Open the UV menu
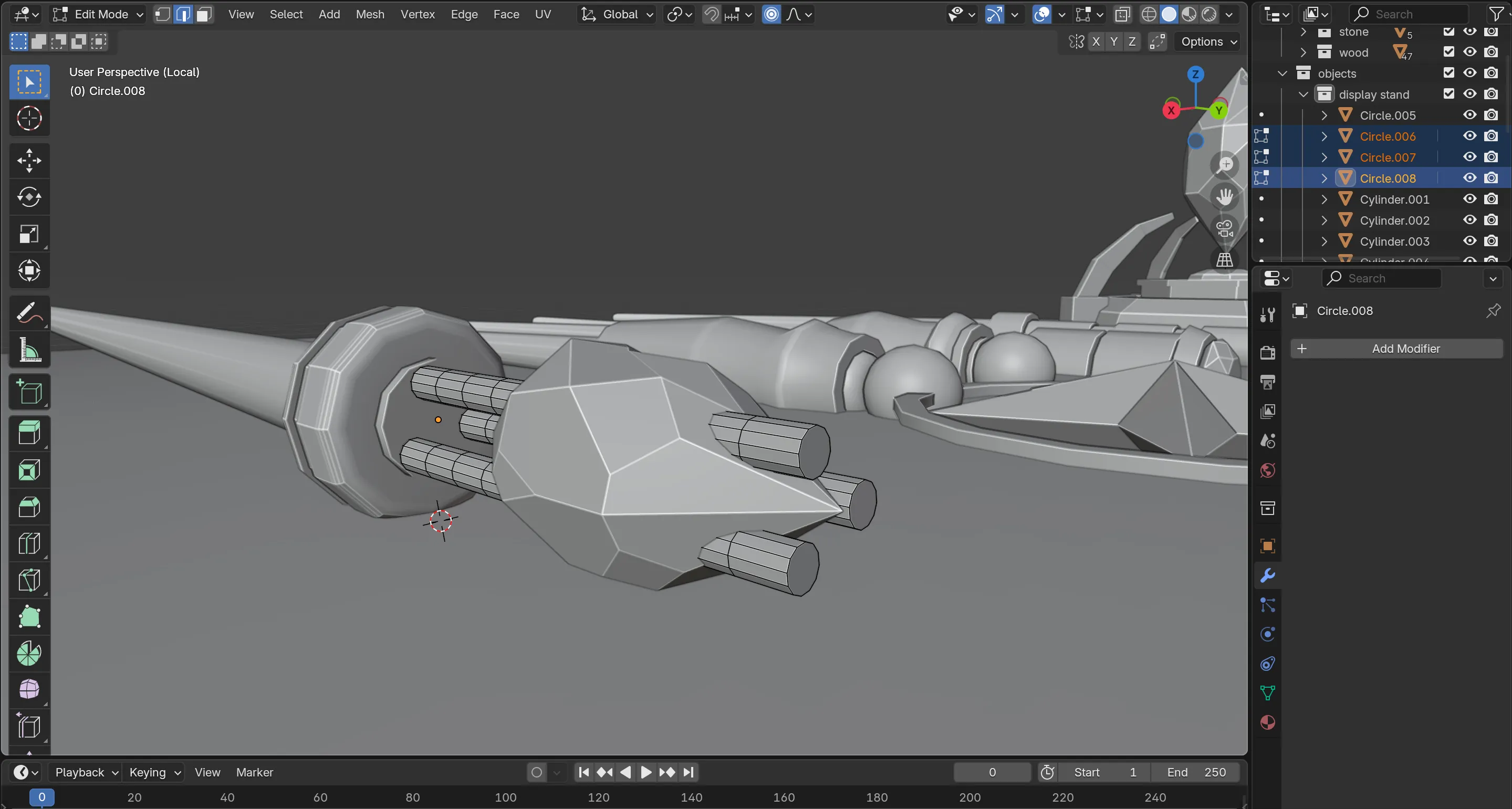Image resolution: width=1512 pixels, height=809 pixels. point(543,14)
